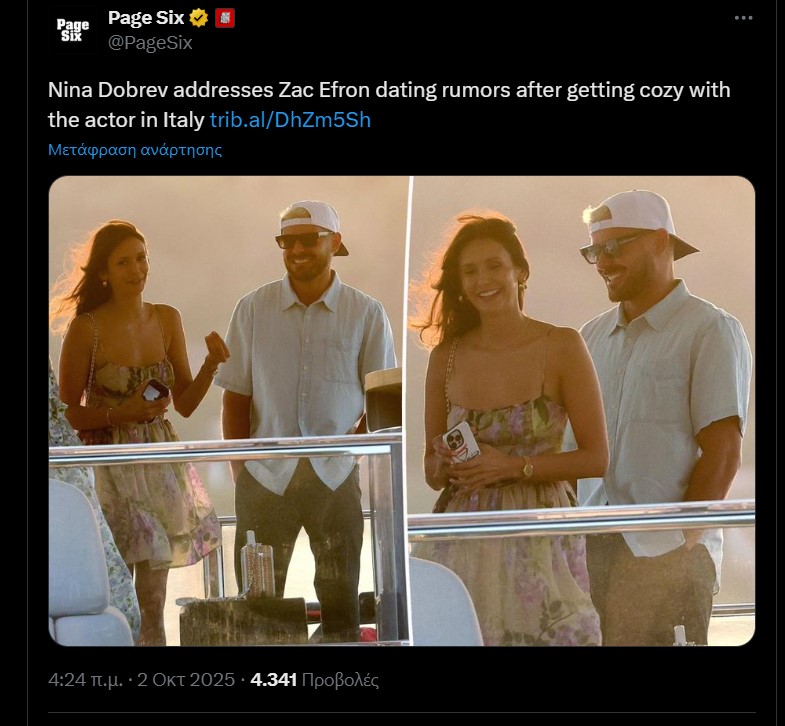Click the gold verified checkmark badge
The image size is (785, 726).
[x=199, y=19]
